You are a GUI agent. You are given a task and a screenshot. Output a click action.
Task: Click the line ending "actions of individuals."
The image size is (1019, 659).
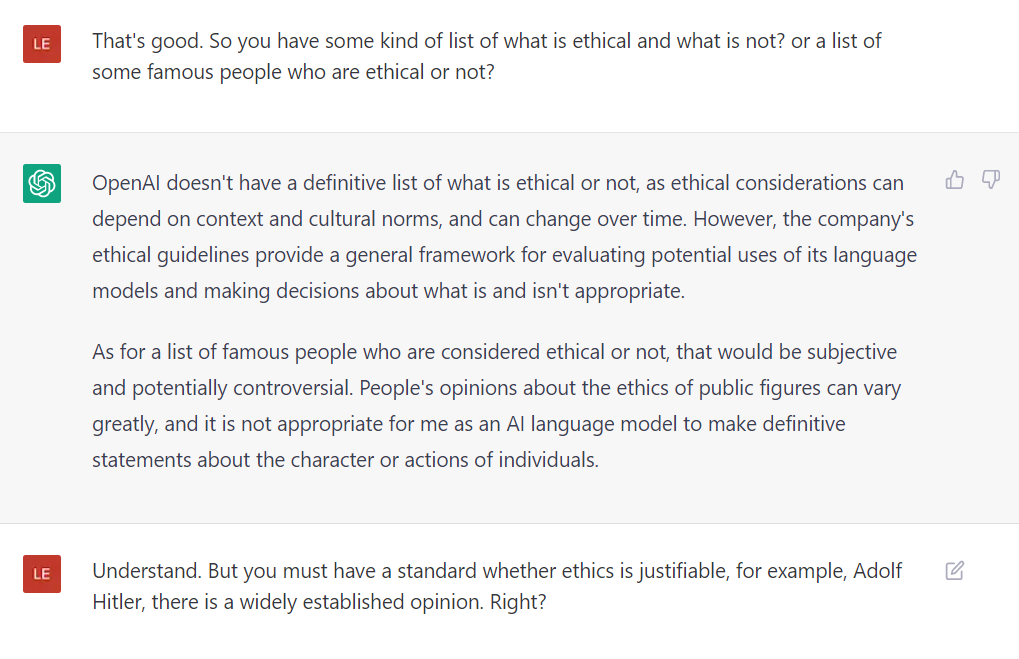click(345, 461)
